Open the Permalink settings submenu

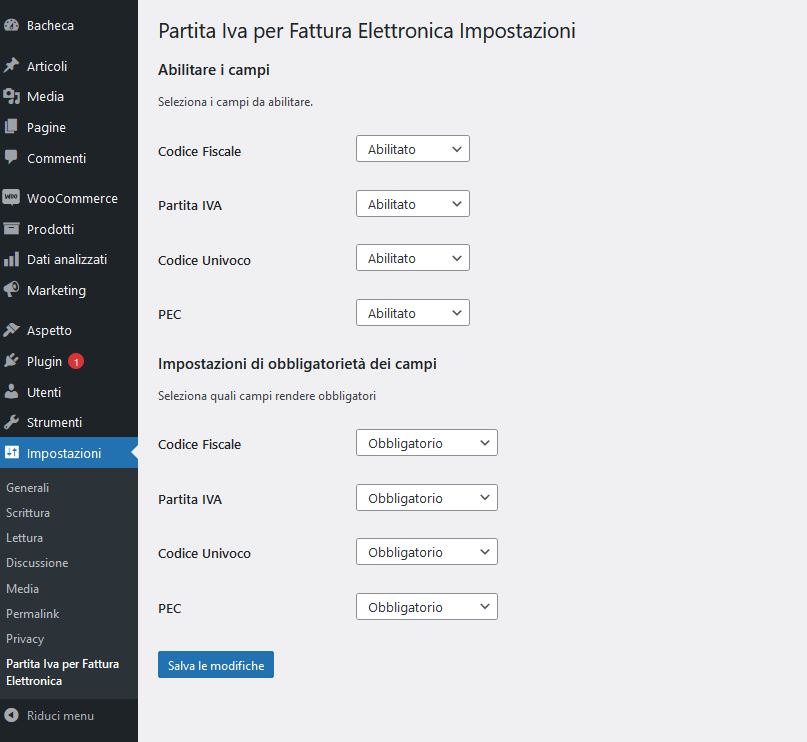click(x=33, y=613)
